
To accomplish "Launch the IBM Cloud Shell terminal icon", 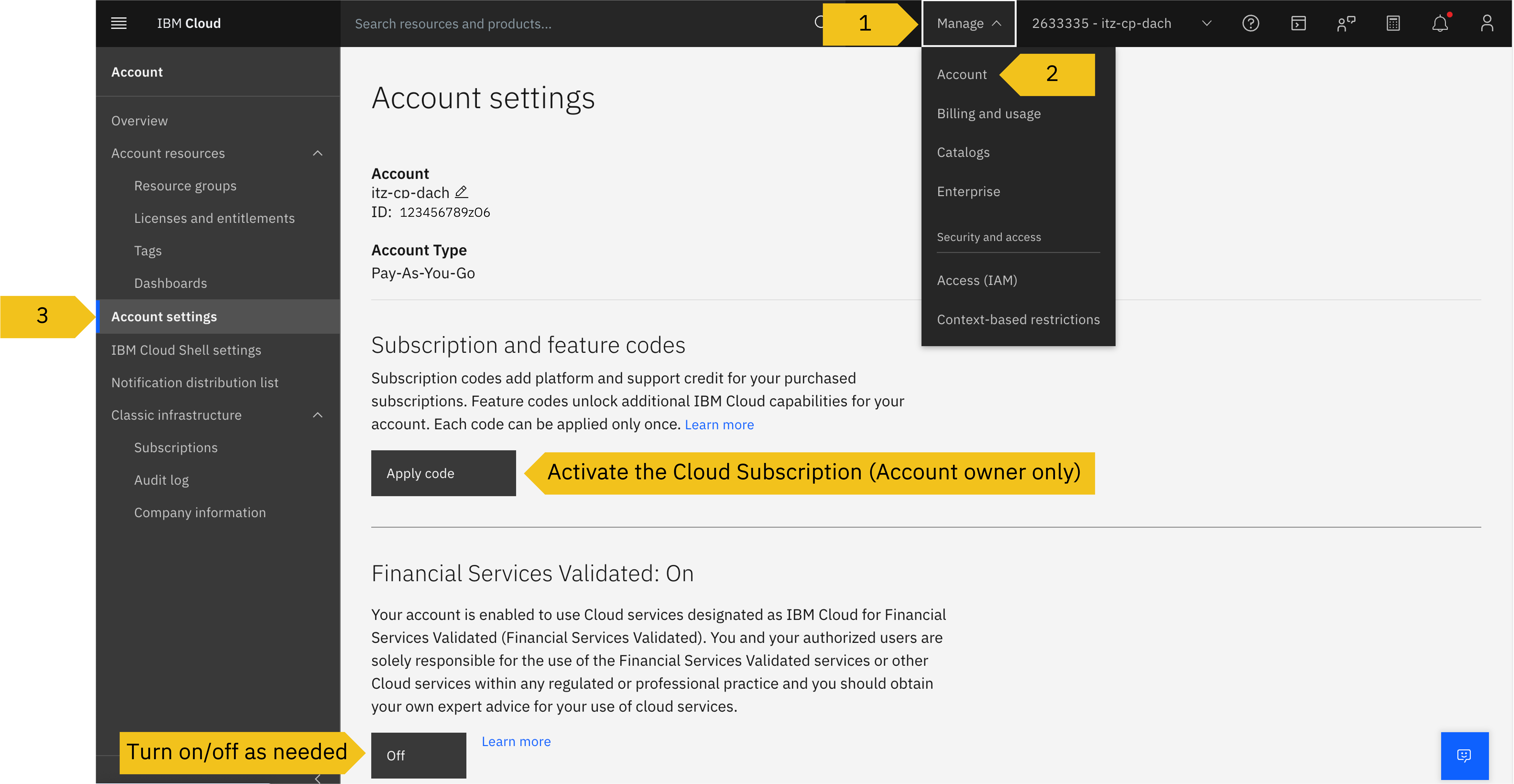I will [x=1298, y=23].
